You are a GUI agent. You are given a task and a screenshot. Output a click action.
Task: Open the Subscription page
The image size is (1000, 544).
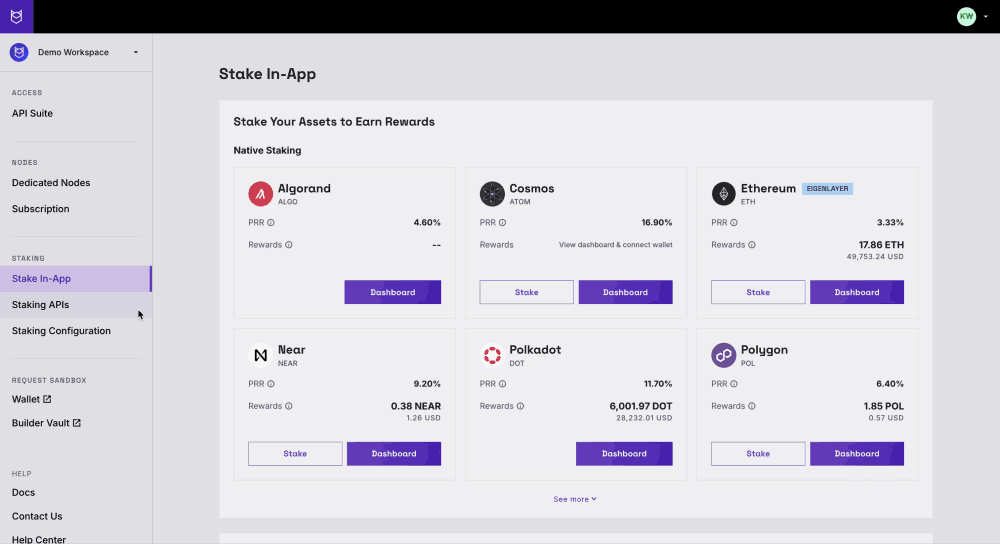click(x=41, y=209)
